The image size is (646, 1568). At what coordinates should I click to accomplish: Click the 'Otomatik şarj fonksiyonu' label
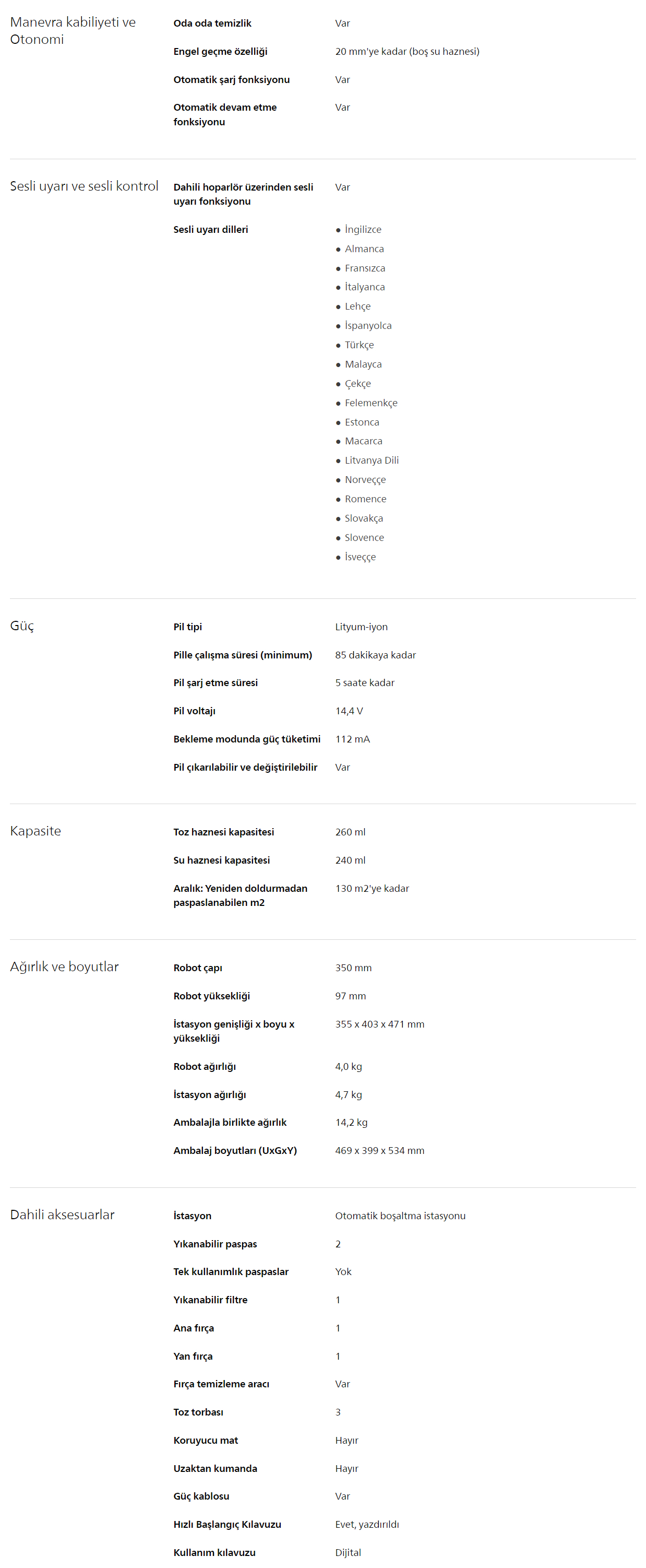tap(231, 80)
